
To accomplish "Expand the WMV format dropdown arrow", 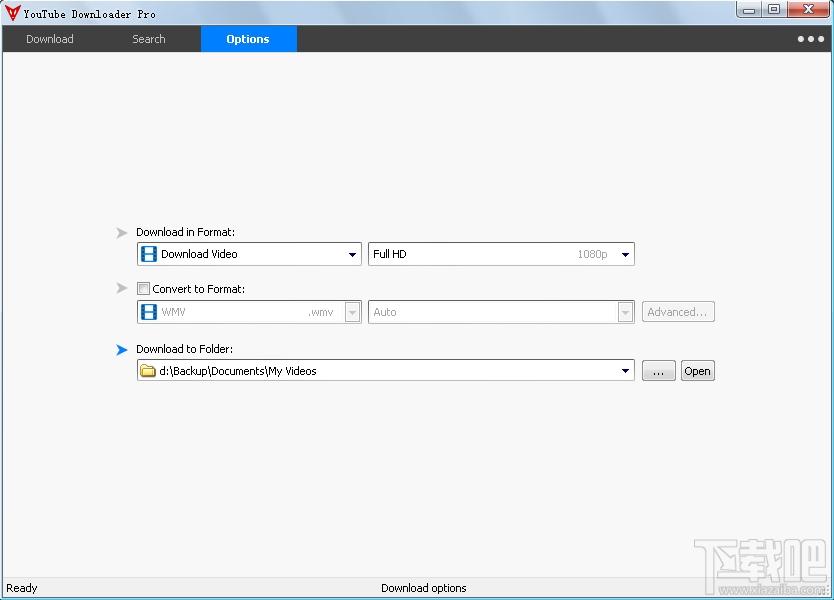I will click(x=353, y=312).
